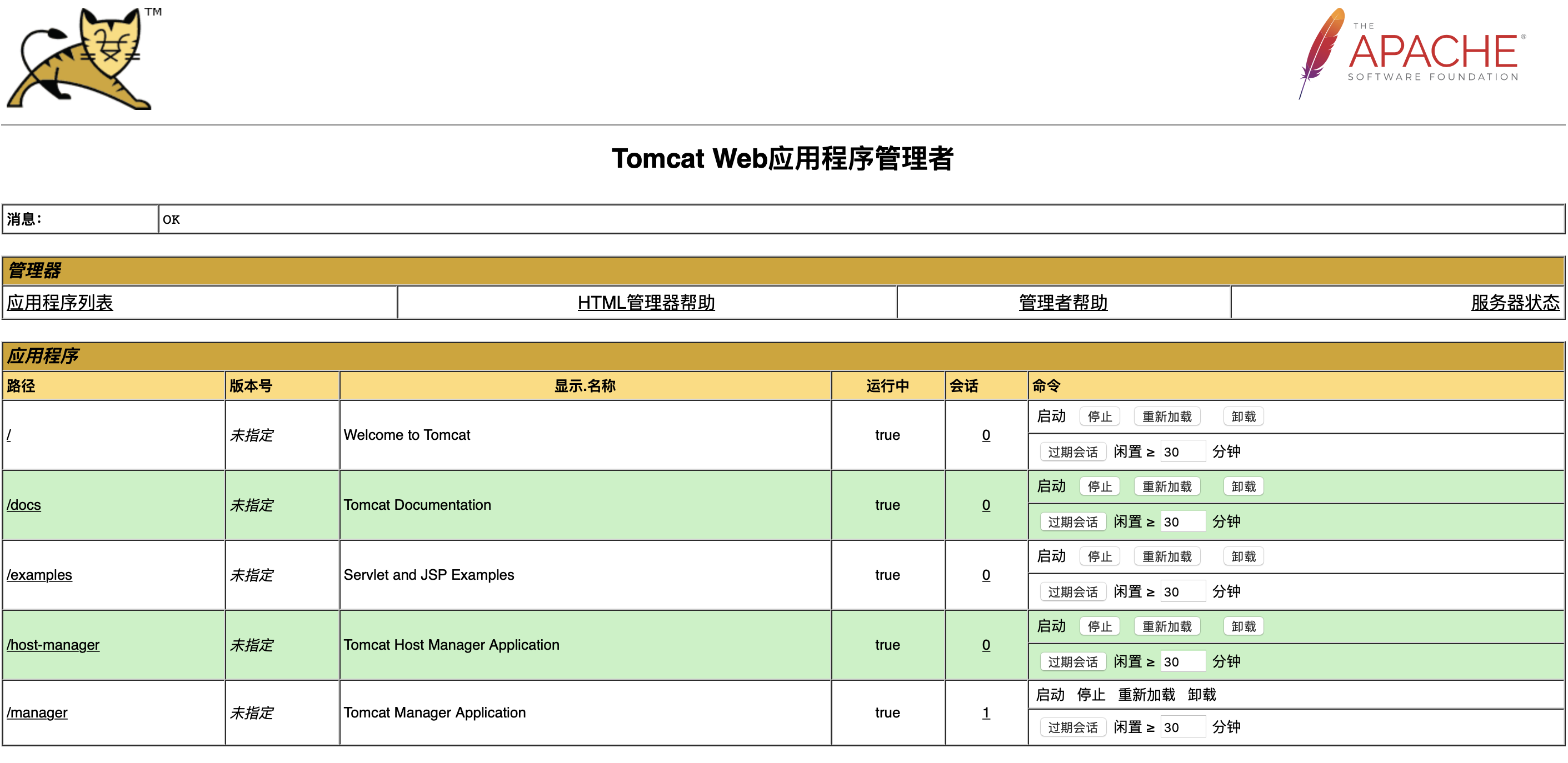1568x763 pixels.
Task: Click 'Tomcat Host Manager Application' display name
Action: (x=451, y=645)
